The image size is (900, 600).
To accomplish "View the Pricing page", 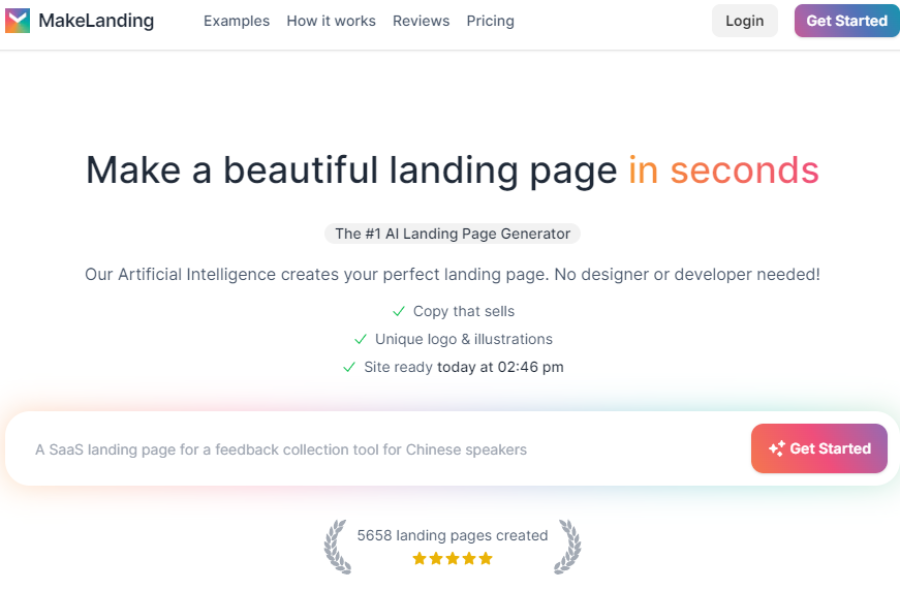I will (x=490, y=20).
